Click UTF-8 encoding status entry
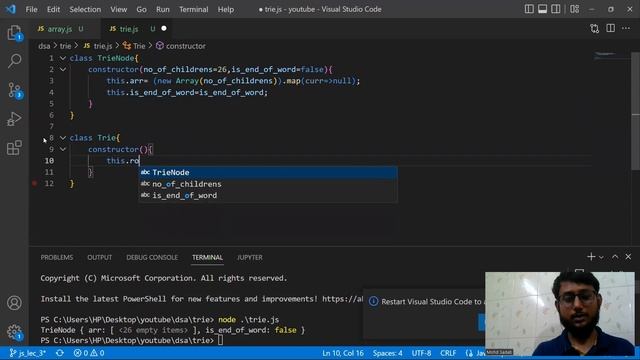The height and width of the screenshot is (360, 640). click(421, 353)
